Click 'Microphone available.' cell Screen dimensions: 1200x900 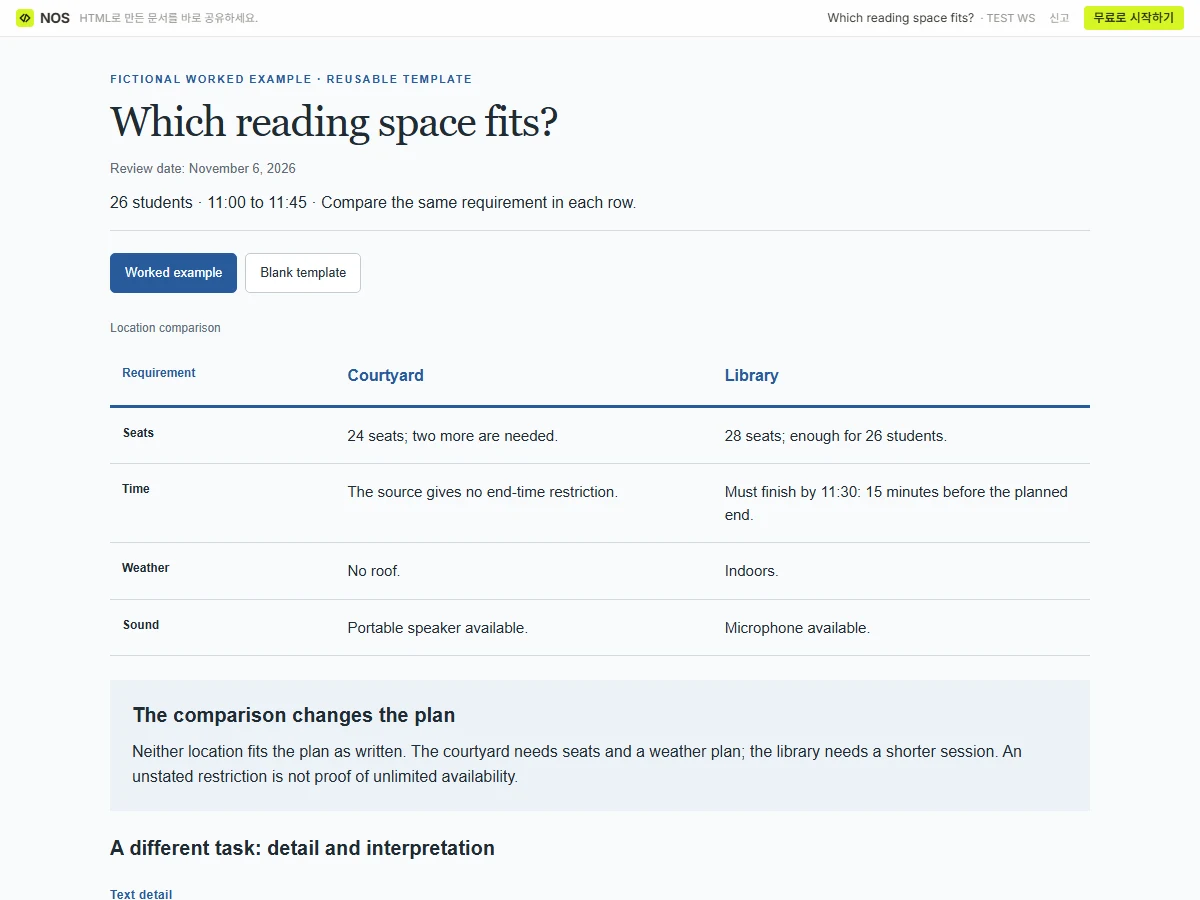797,628
